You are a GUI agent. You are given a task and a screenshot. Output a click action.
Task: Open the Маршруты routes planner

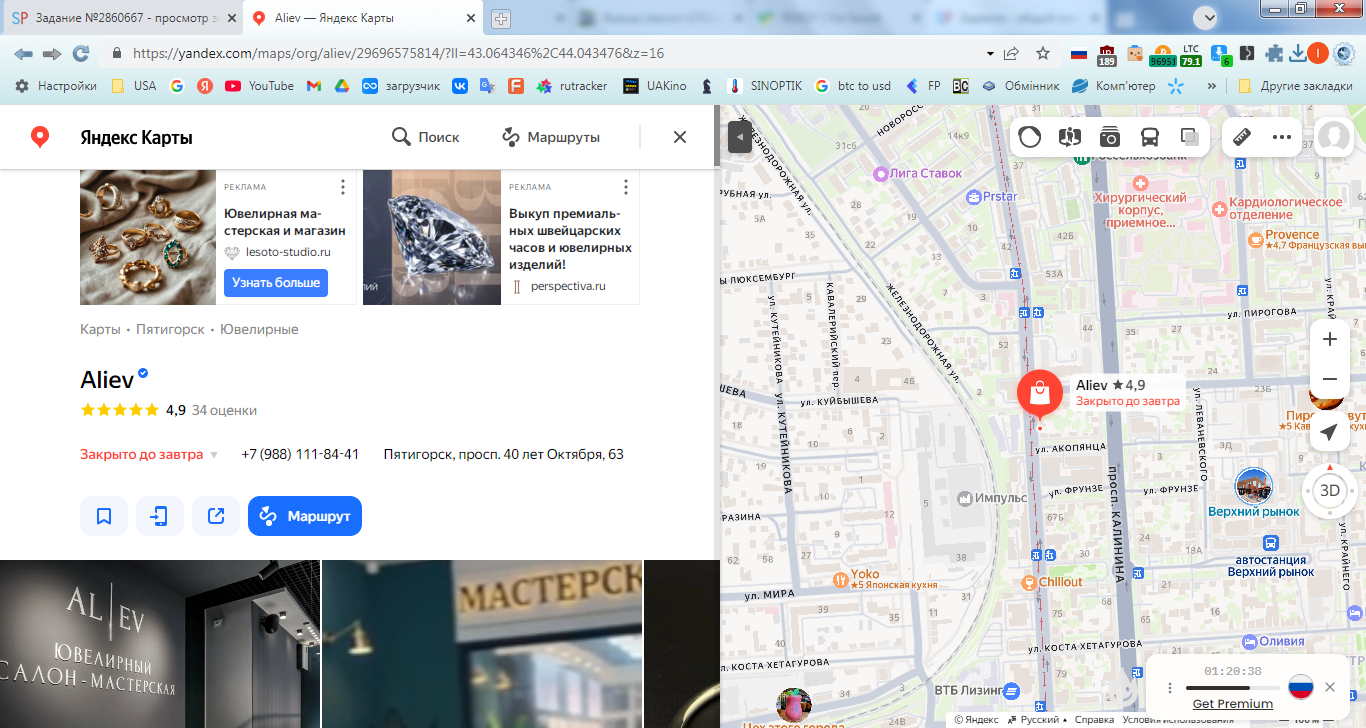click(x=550, y=137)
